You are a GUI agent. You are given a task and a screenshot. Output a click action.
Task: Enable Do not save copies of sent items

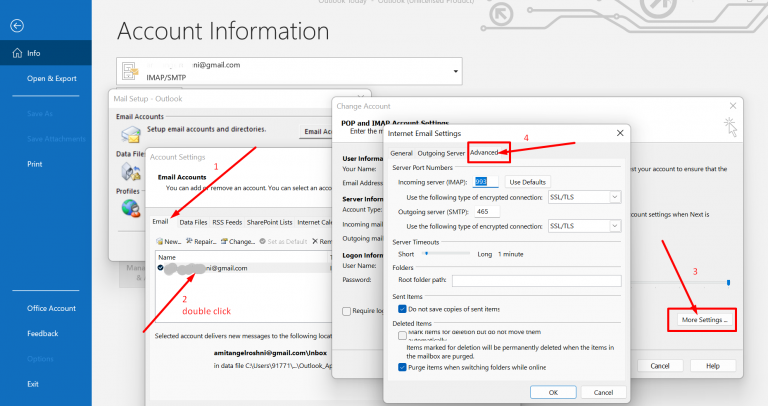402,309
